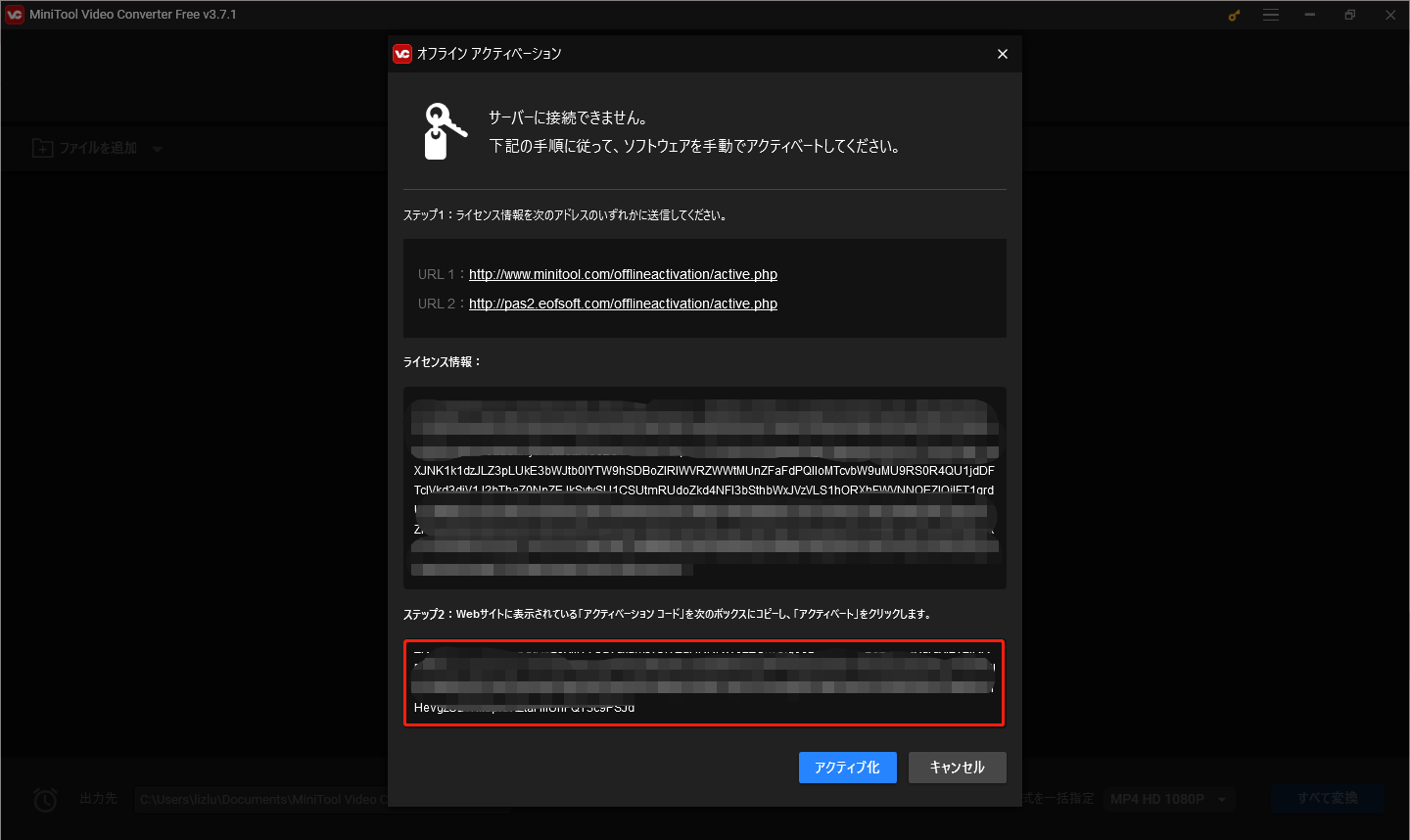Click the MiniTool Video Converter app logo
Screen dimensions: 1410x840
14,15
